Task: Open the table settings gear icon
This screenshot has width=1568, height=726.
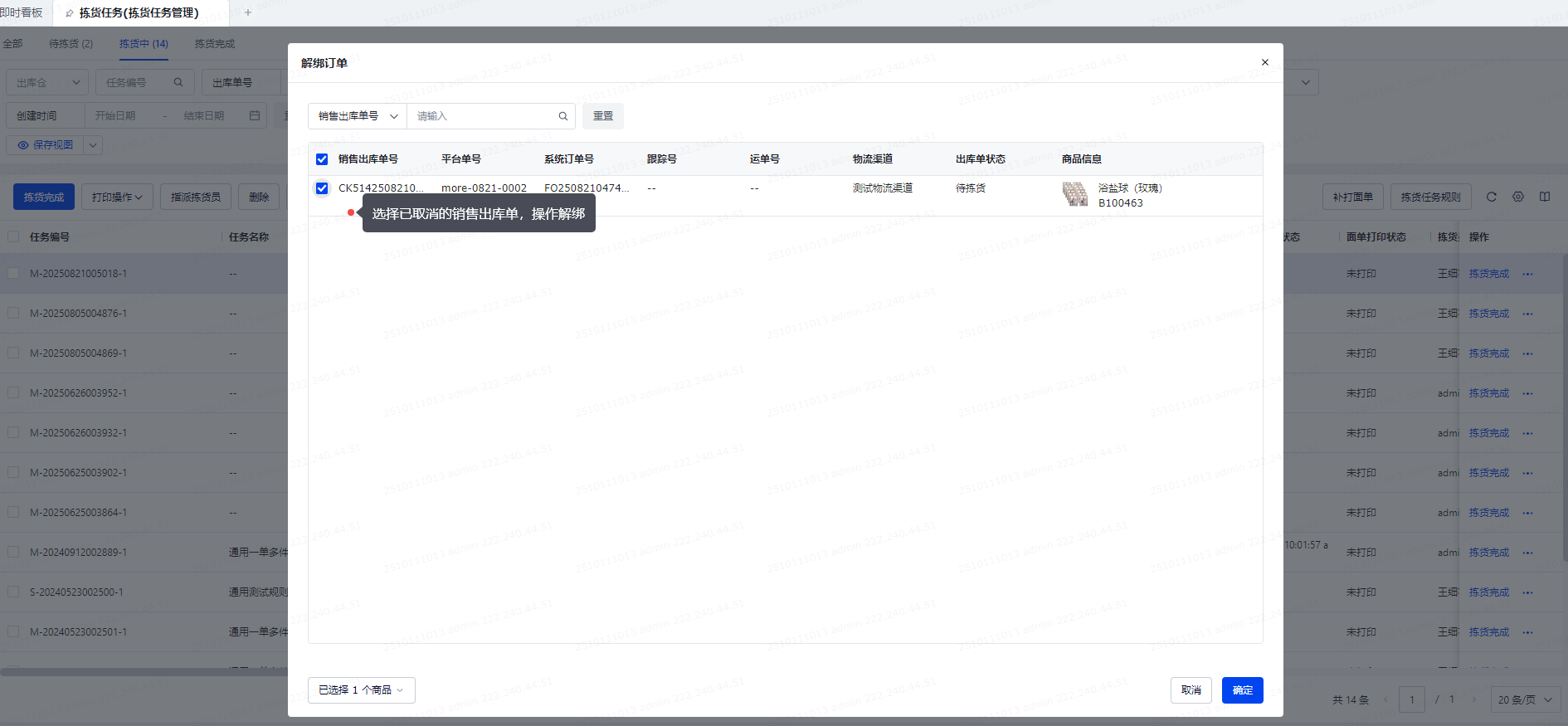Action: [1518, 197]
